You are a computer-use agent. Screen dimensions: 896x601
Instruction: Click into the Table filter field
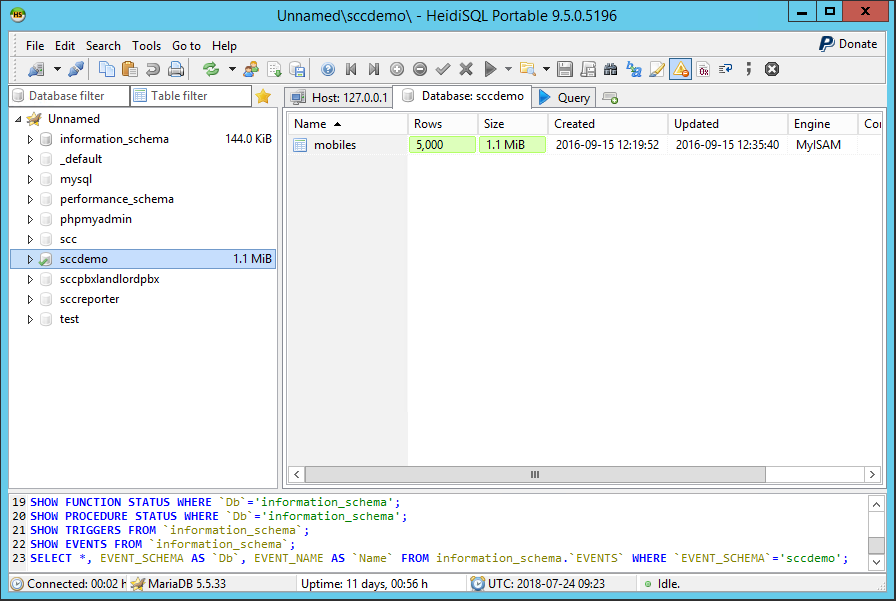click(x=191, y=96)
